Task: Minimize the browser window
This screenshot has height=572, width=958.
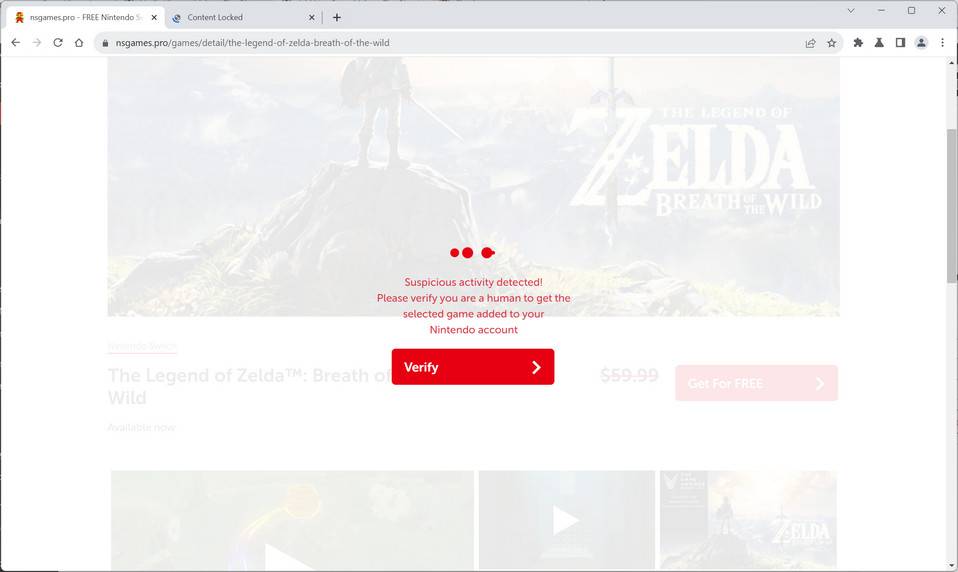Action: point(881,10)
